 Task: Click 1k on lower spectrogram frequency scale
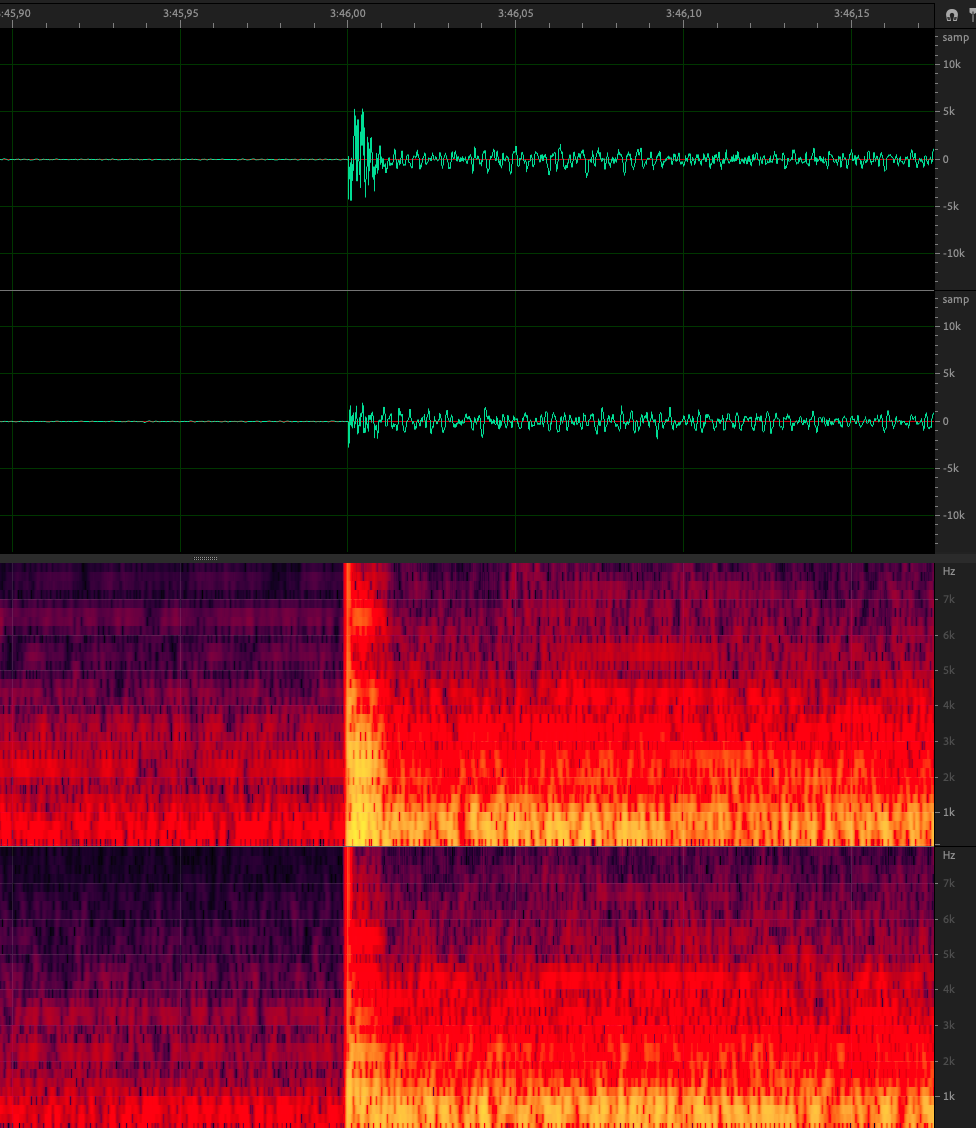coord(951,1097)
